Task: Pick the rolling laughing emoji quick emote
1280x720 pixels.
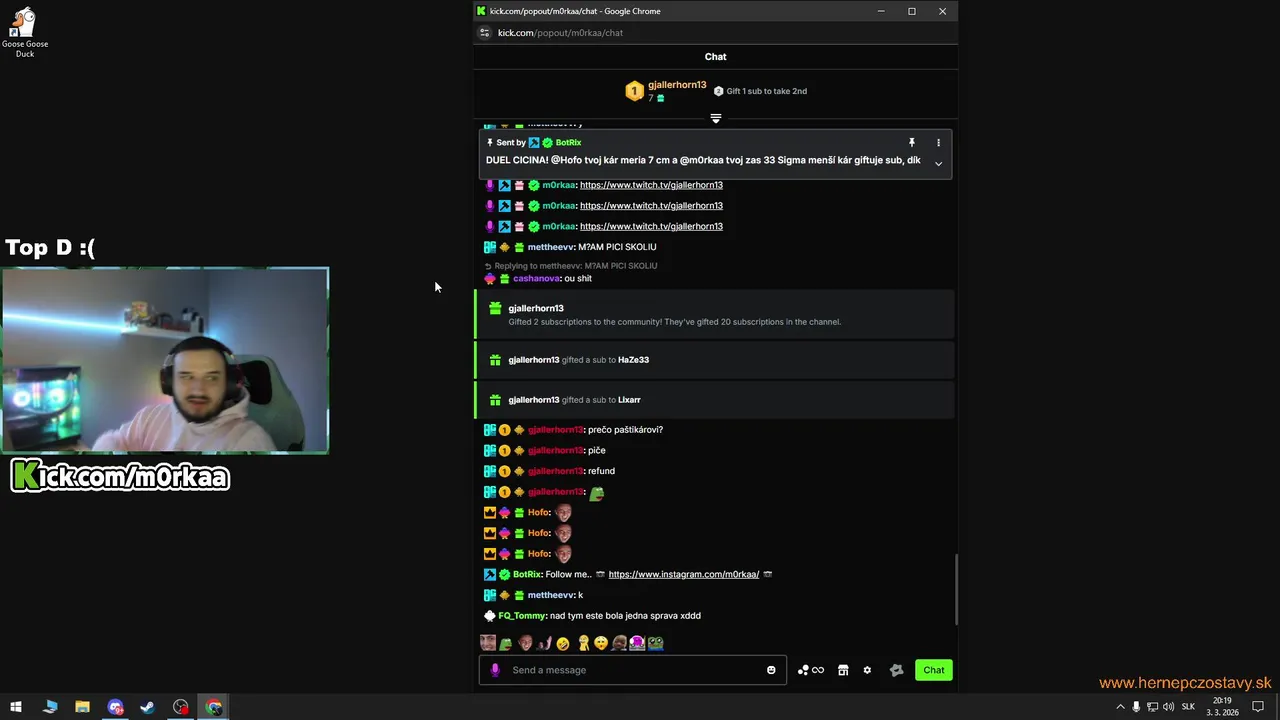Action: (563, 643)
